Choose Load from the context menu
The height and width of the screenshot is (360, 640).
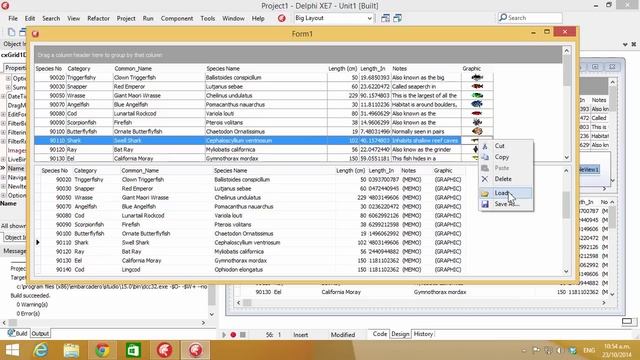(x=506, y=193)
